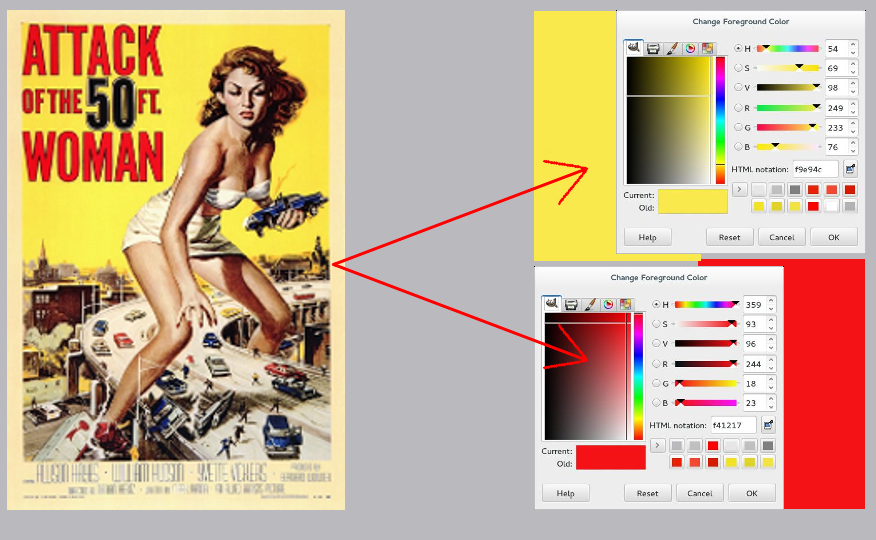The image size is (876, 540).
Task: Open the Watercolor brush tab in the yellow dialog
Action: 672,48
